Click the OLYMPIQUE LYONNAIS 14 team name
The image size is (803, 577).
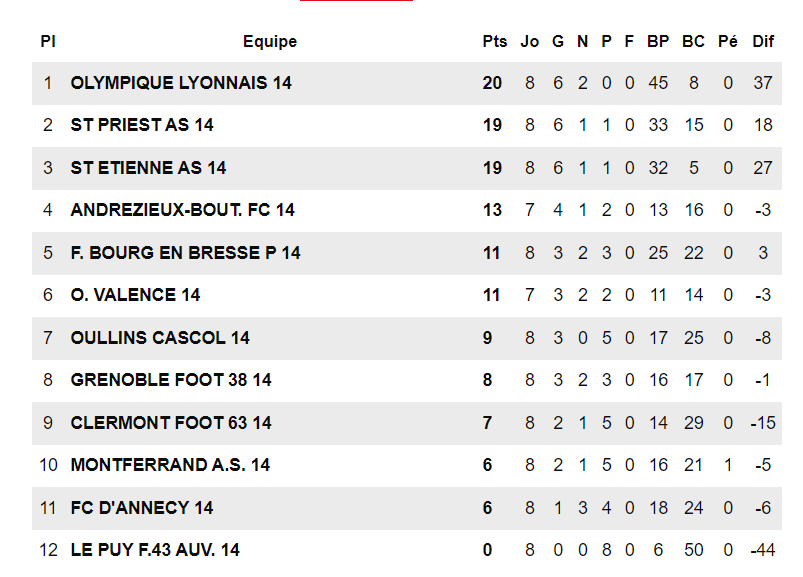point(181,83)
